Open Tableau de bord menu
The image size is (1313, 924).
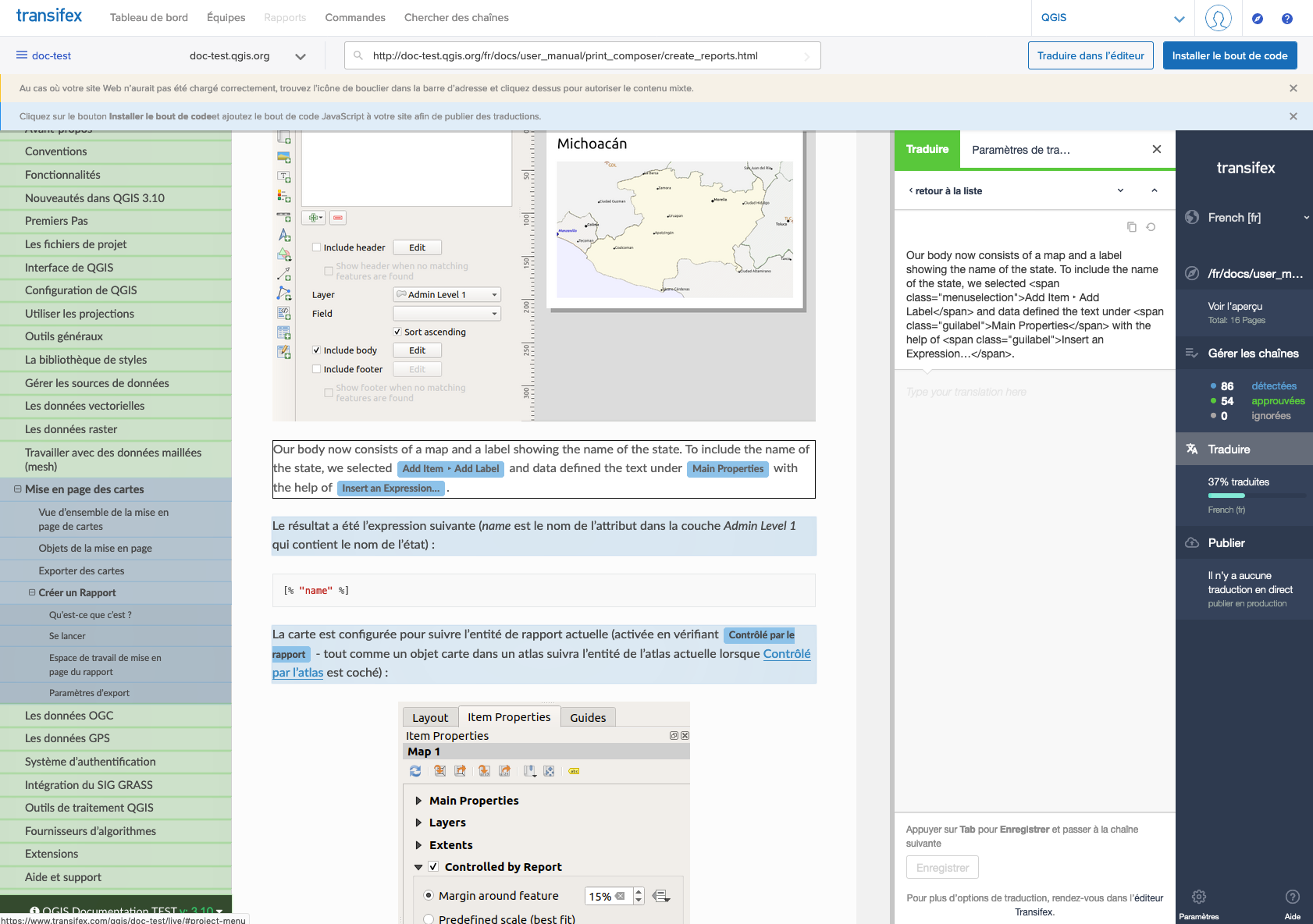(149, 17)
